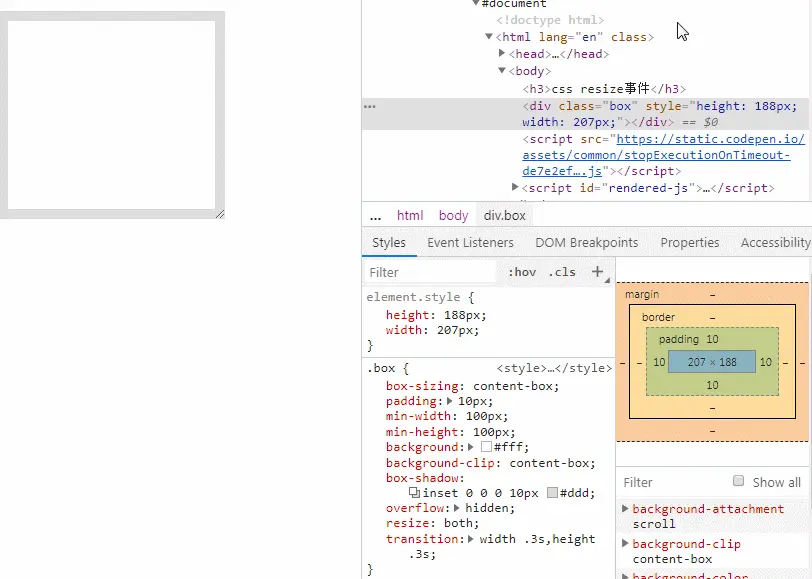
Task: Expand computed background-attachment property
Action: coord(625,509)
